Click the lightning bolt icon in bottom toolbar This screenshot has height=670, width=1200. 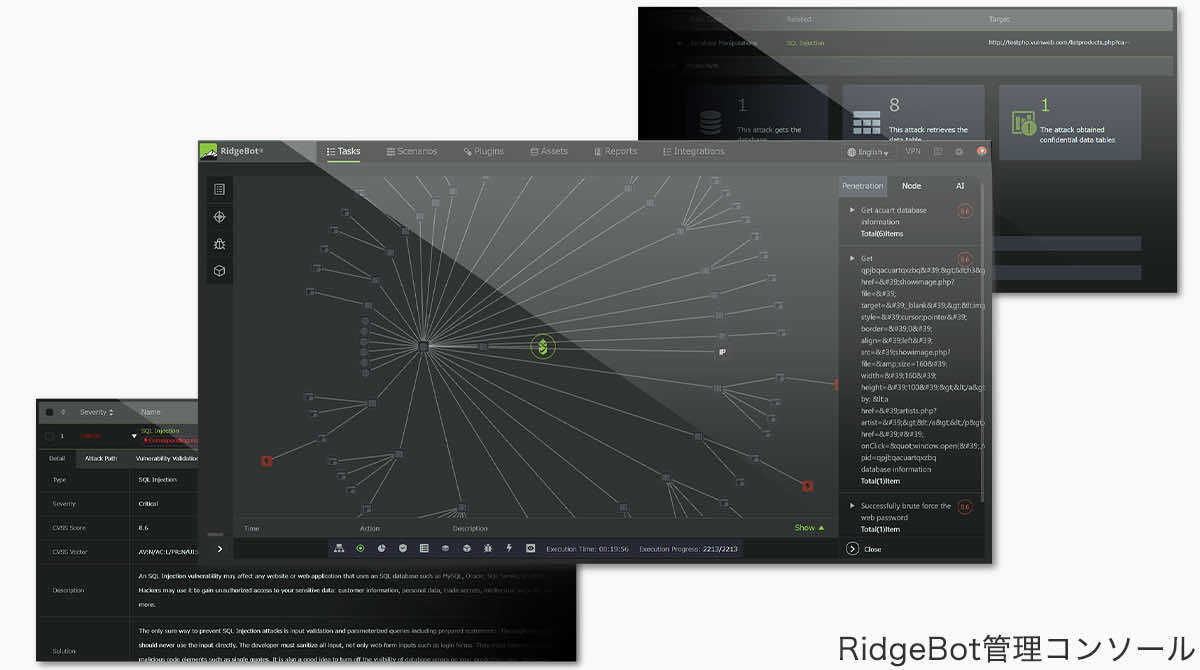click(x=509, y=548)
